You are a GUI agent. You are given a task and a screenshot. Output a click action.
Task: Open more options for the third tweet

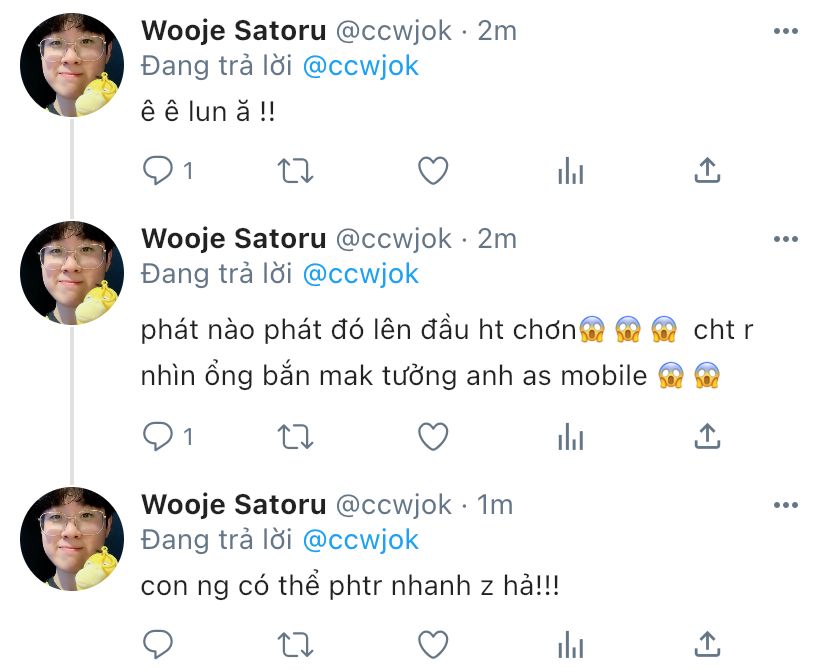point(786,505)
